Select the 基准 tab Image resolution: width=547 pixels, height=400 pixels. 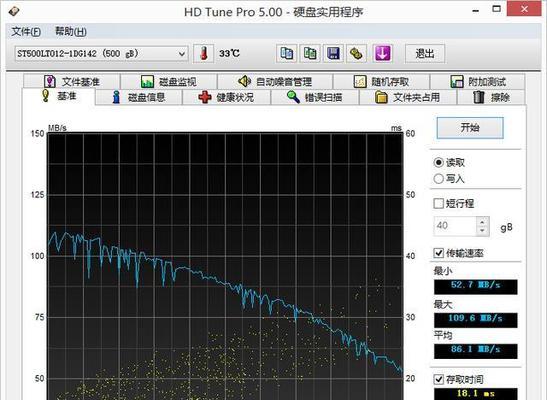(x=59, y=96)
